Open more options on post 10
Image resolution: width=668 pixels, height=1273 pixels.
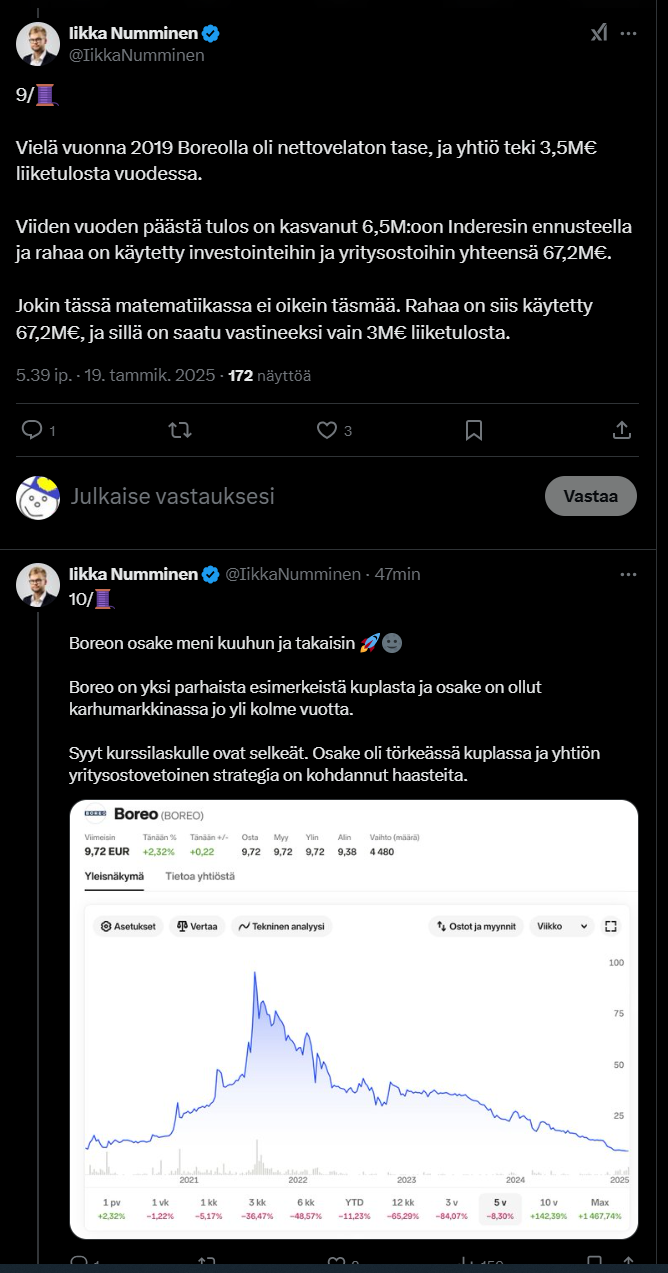tap(628, 575)
